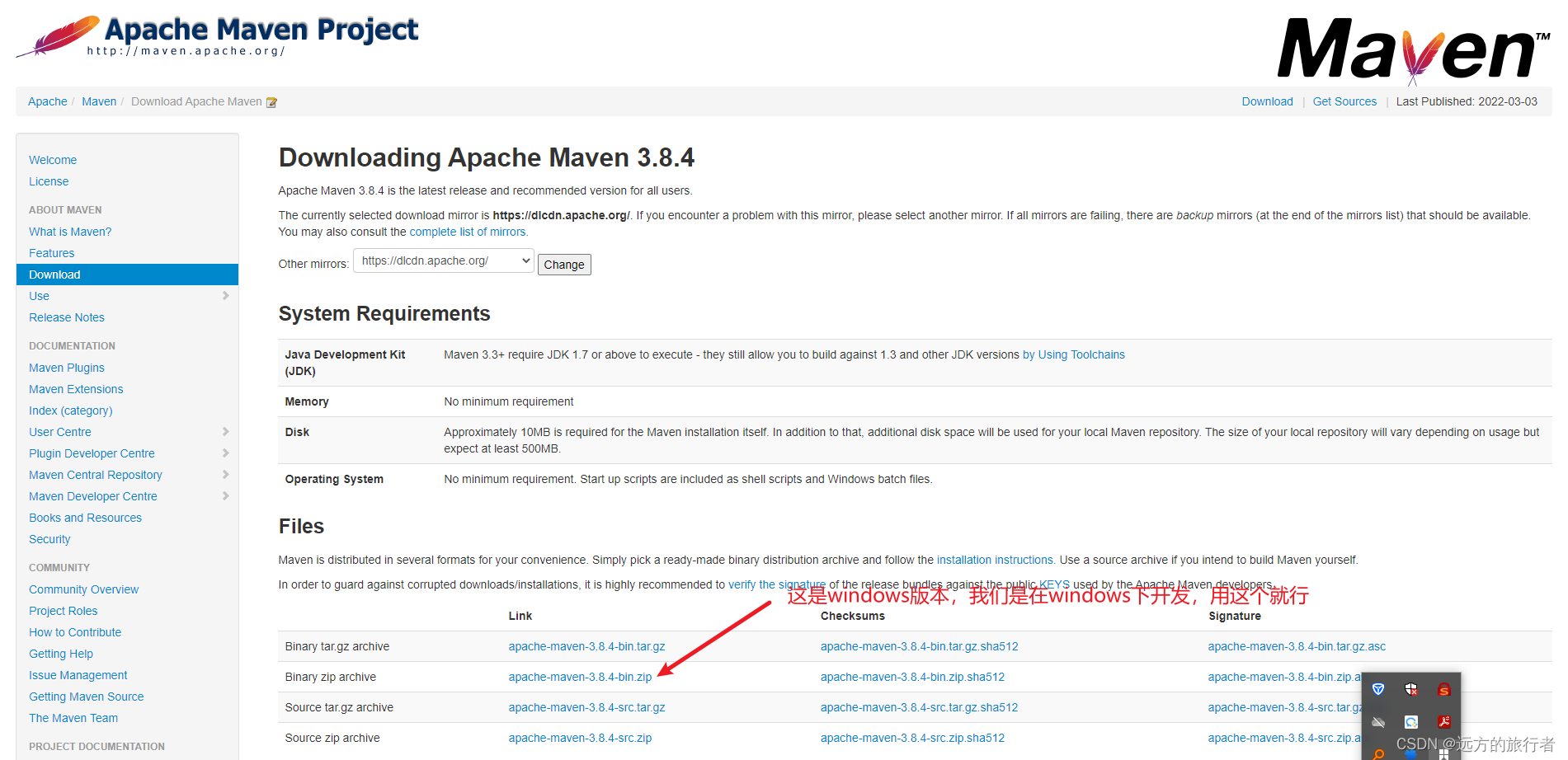Open the apache-maven-3.8.4-bin.tar.gz.sha512 checksum
This screenshot has width=1568, height=760.
click(x=920, y=646)
